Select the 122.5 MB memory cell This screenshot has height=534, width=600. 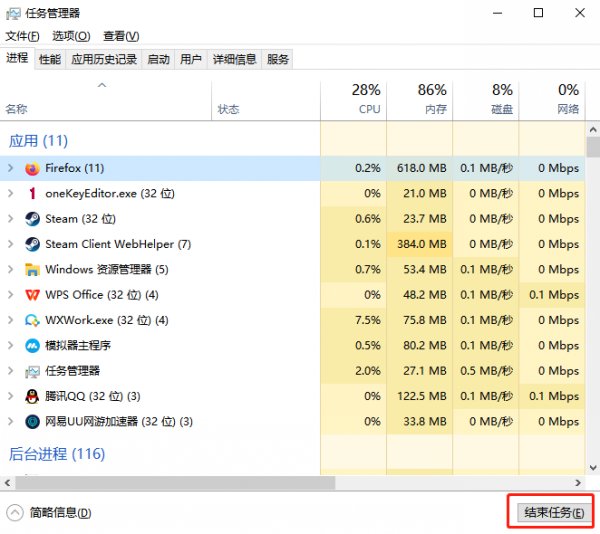419,396
